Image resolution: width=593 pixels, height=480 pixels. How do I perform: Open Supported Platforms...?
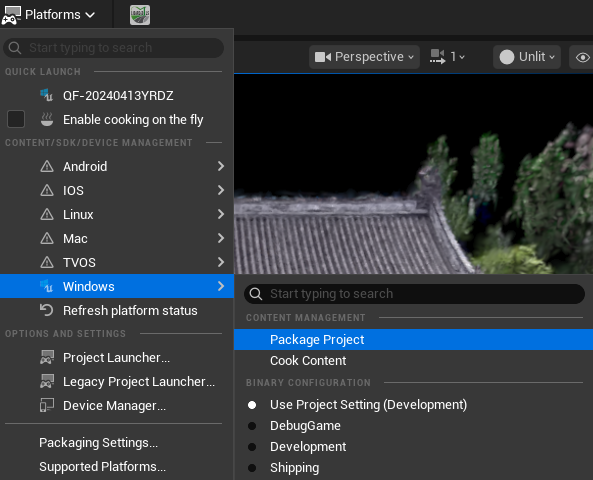[117, 466]
